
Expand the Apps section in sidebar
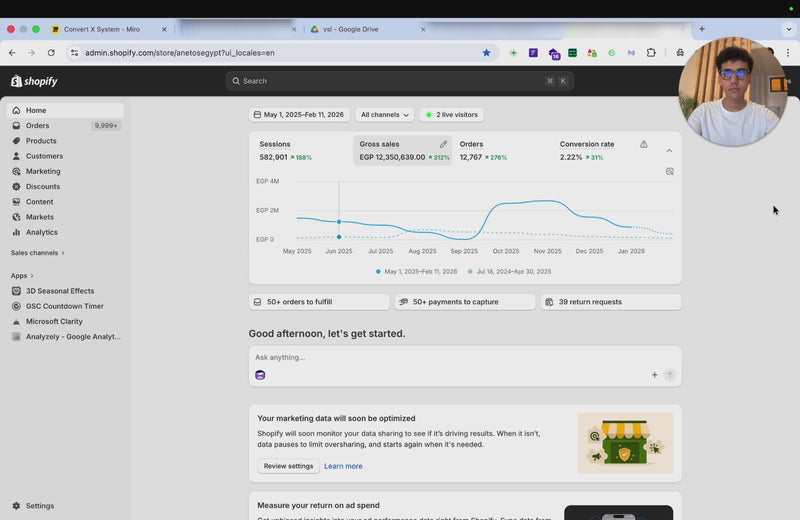click(22, 276)
